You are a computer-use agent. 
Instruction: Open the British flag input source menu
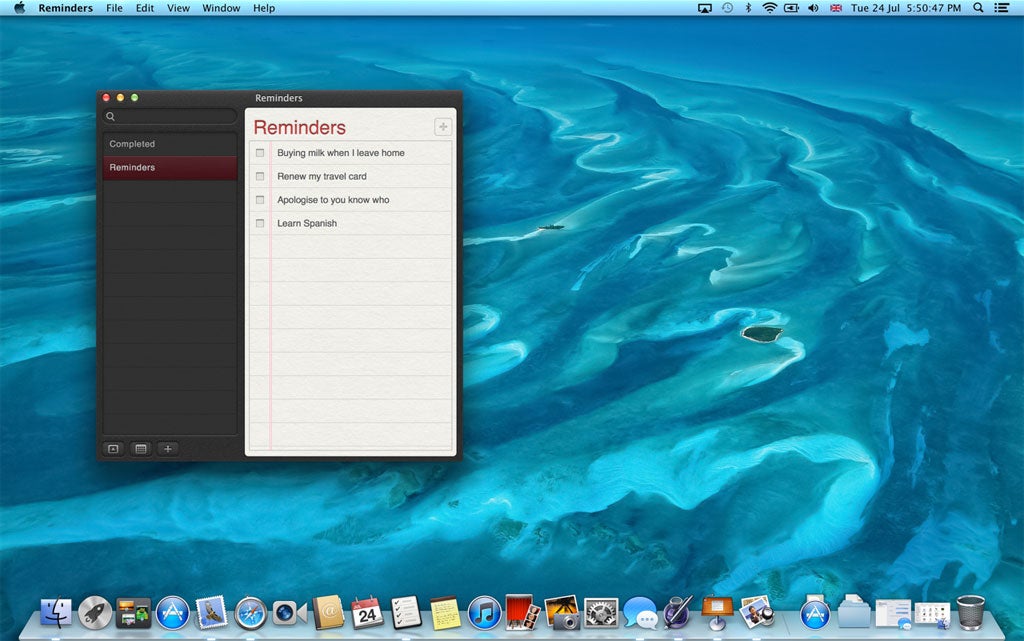point(836,8)
